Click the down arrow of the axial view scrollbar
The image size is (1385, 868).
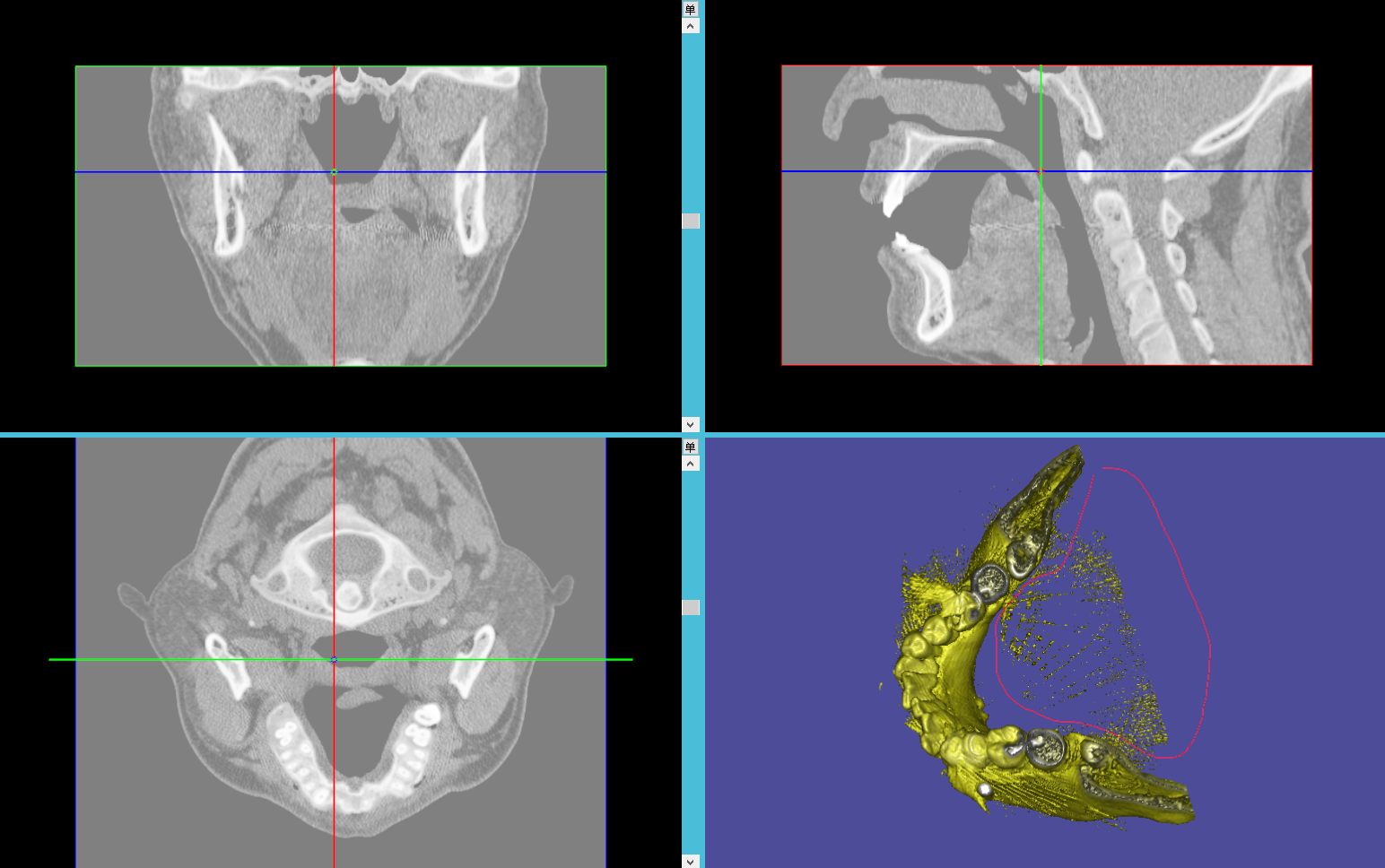tap(690, 861)
